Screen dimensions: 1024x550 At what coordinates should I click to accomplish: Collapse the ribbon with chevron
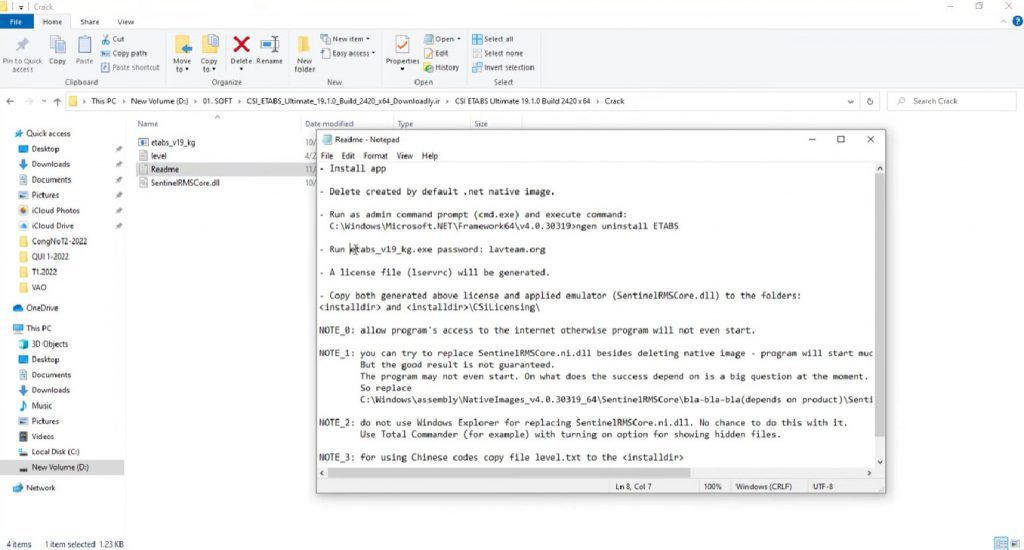point(1004,22)
